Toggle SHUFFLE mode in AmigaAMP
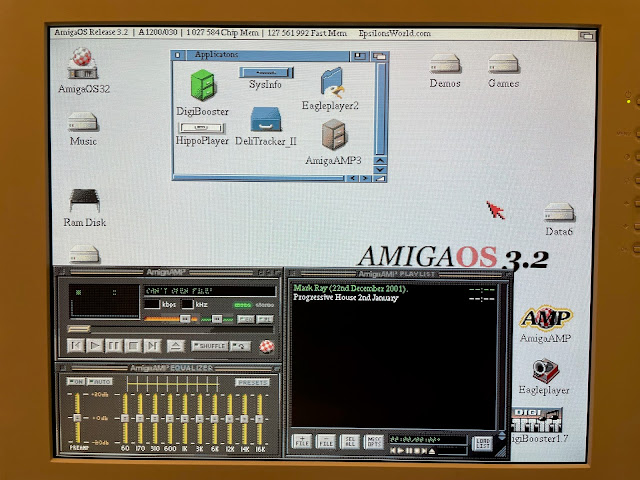Viewport: 640px width, 480px height. click(x=210, y=346)
